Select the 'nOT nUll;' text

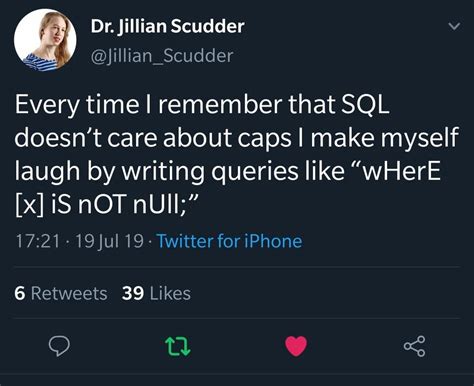pos(138,204)
